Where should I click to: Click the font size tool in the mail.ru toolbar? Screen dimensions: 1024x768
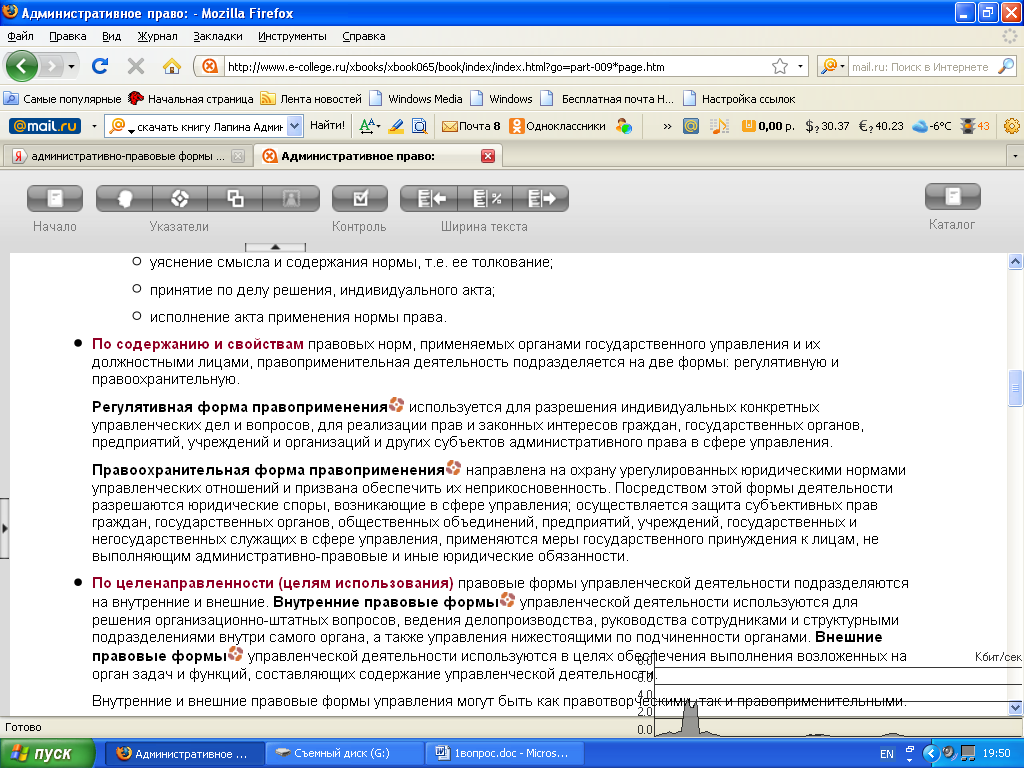pyautogui.click(x=369, y=126)
